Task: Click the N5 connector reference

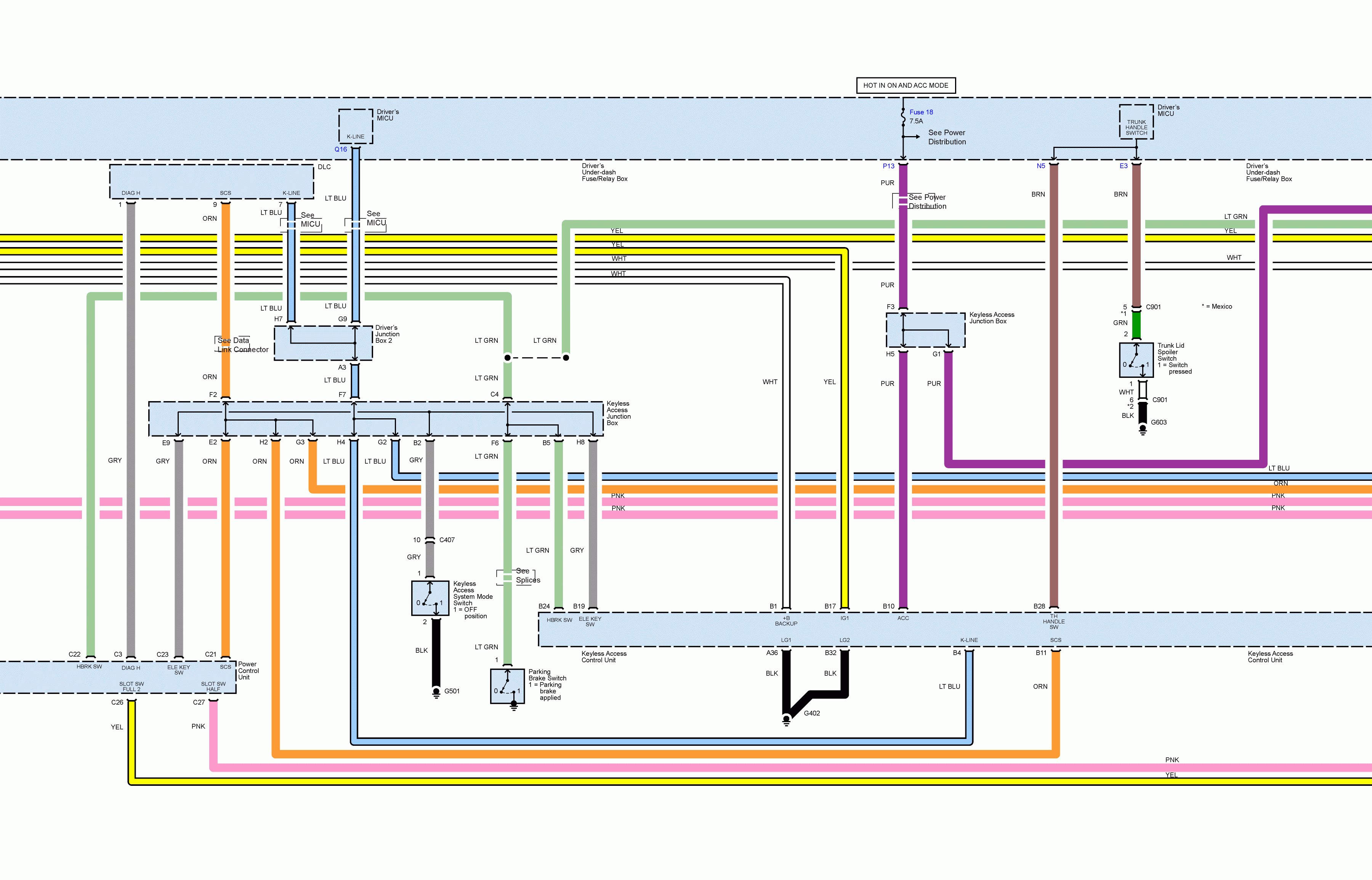Action: (1041, 166)
